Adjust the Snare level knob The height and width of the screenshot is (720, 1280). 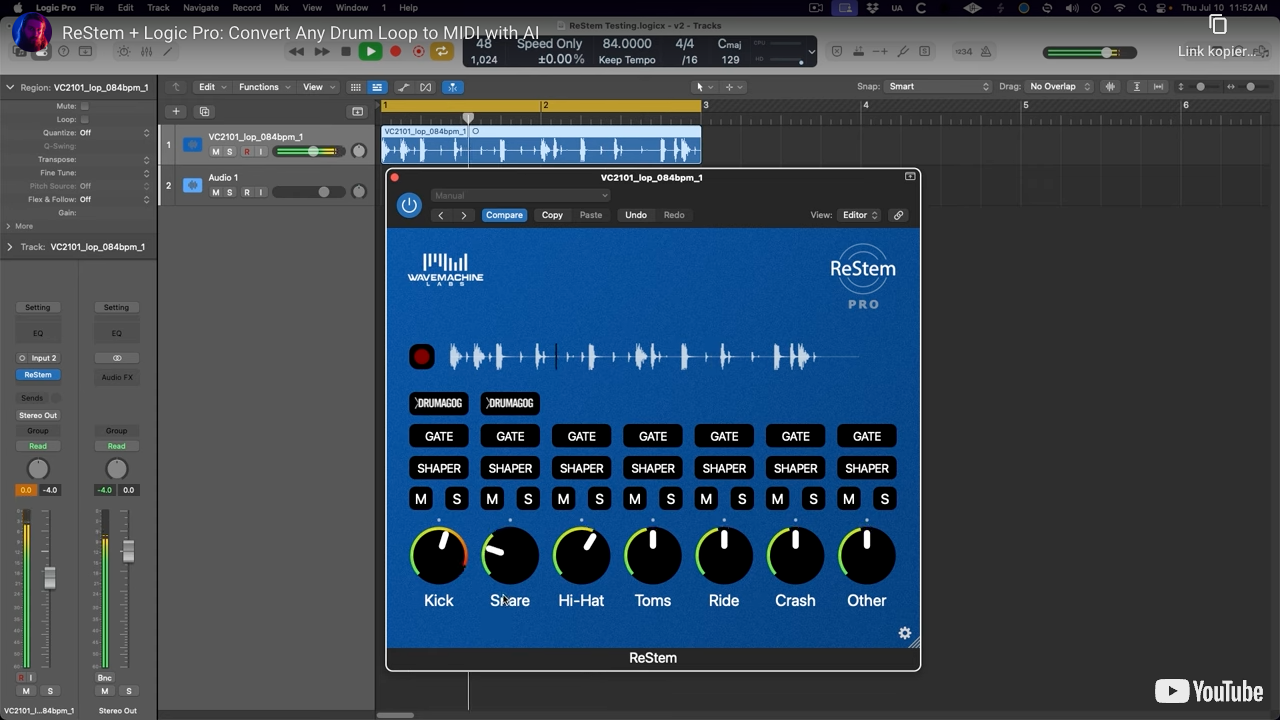point(510,556)
